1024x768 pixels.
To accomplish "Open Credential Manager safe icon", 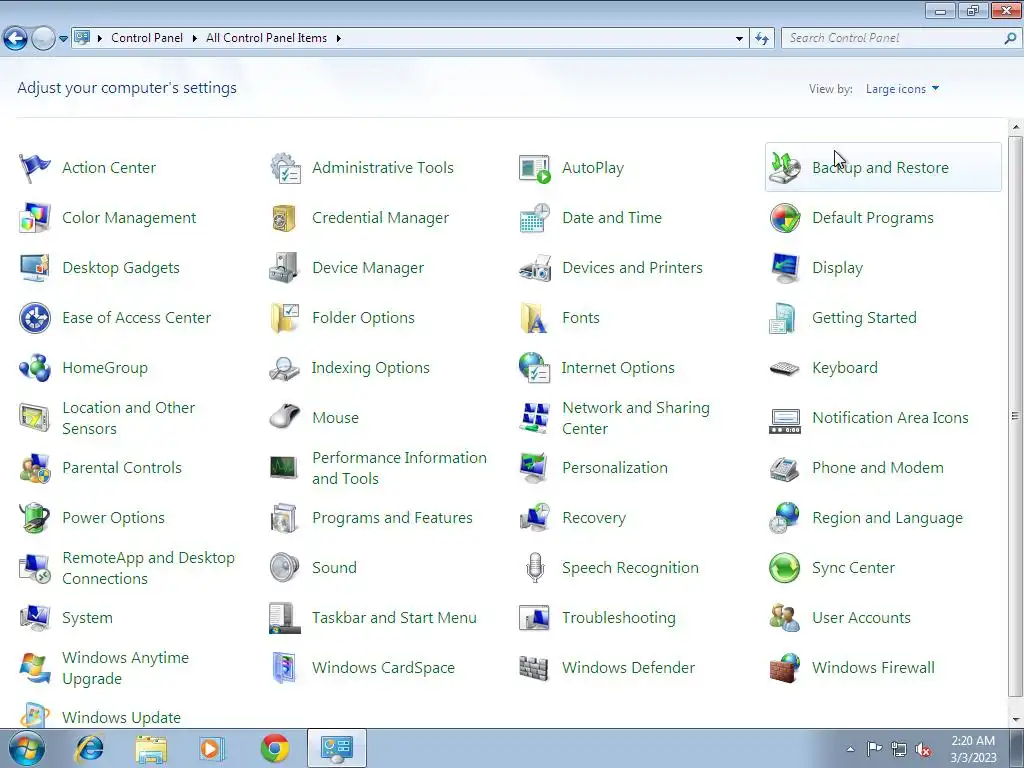I will coord(285,217).
